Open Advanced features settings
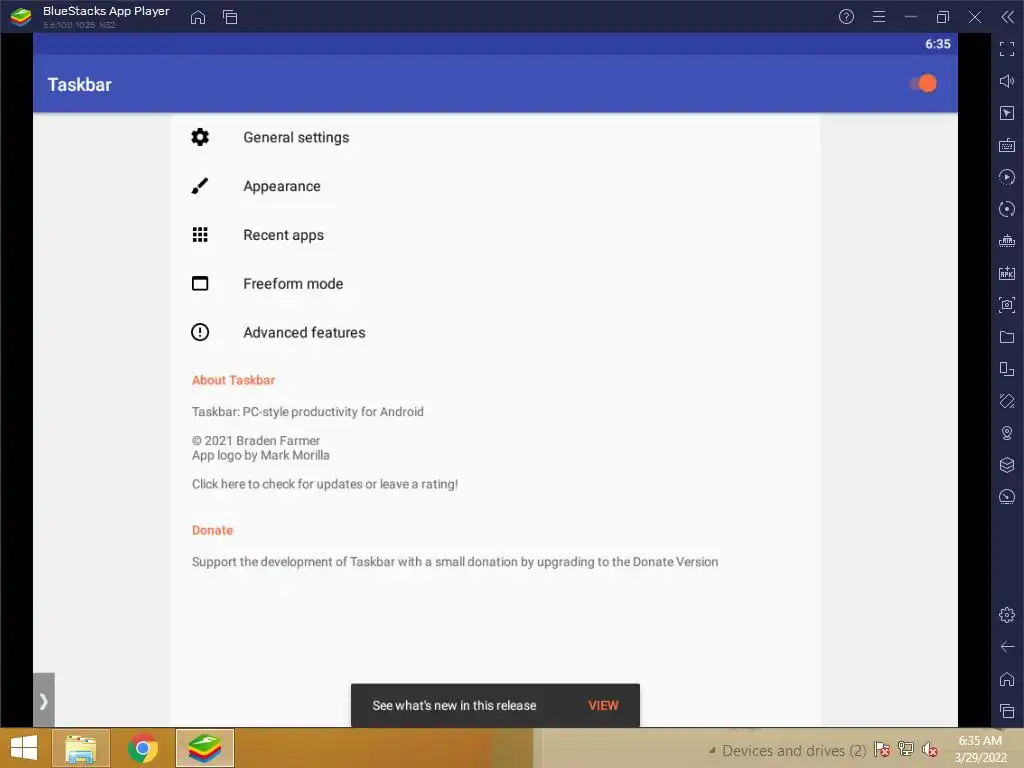1024x768 pixels. [x=495, y=332]
